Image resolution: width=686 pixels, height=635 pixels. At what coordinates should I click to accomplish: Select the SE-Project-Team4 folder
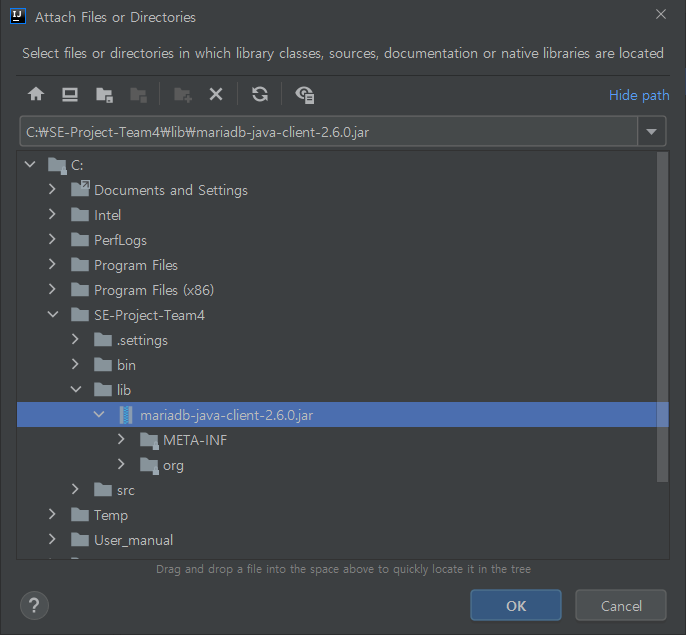(x=137, y=315)
